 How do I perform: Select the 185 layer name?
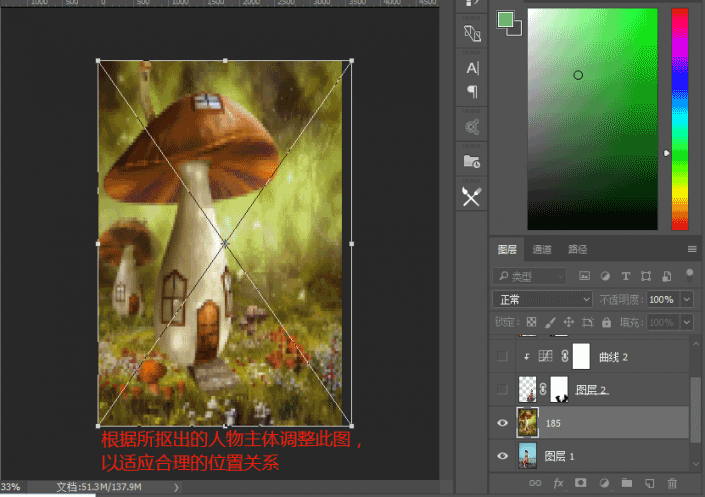click(x=553, y=423)
